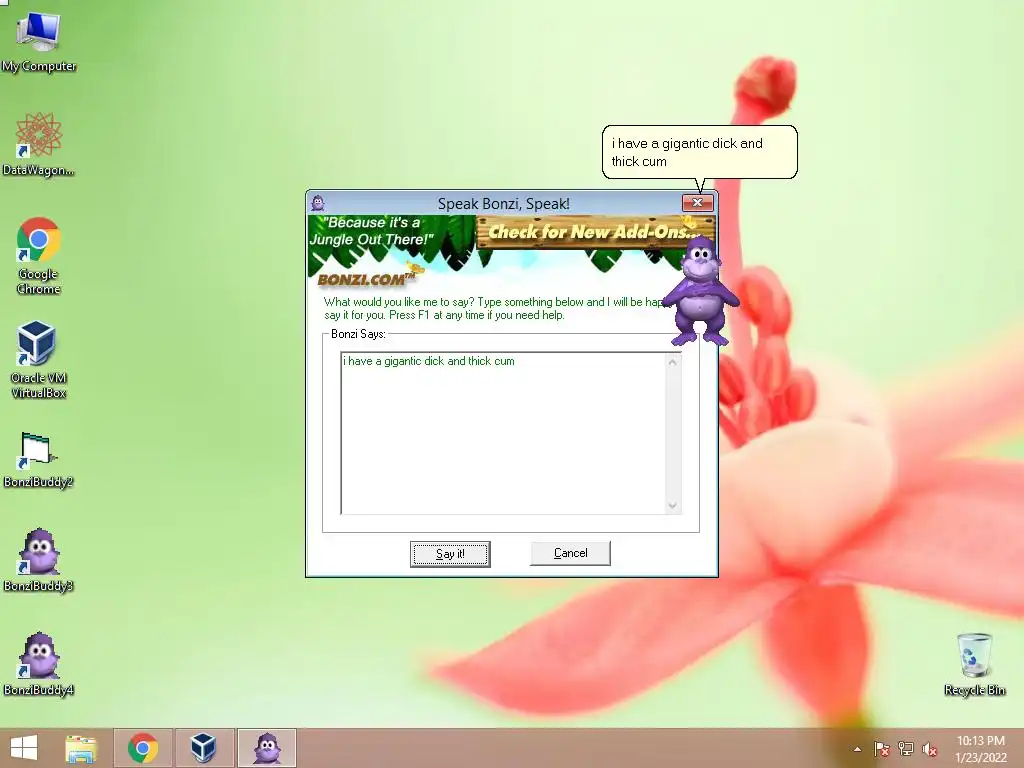The height and width of the screenshot is (768, 1024).
Task: Select the Google Chrome desktop shortcut
Action: tap(39, 256)
